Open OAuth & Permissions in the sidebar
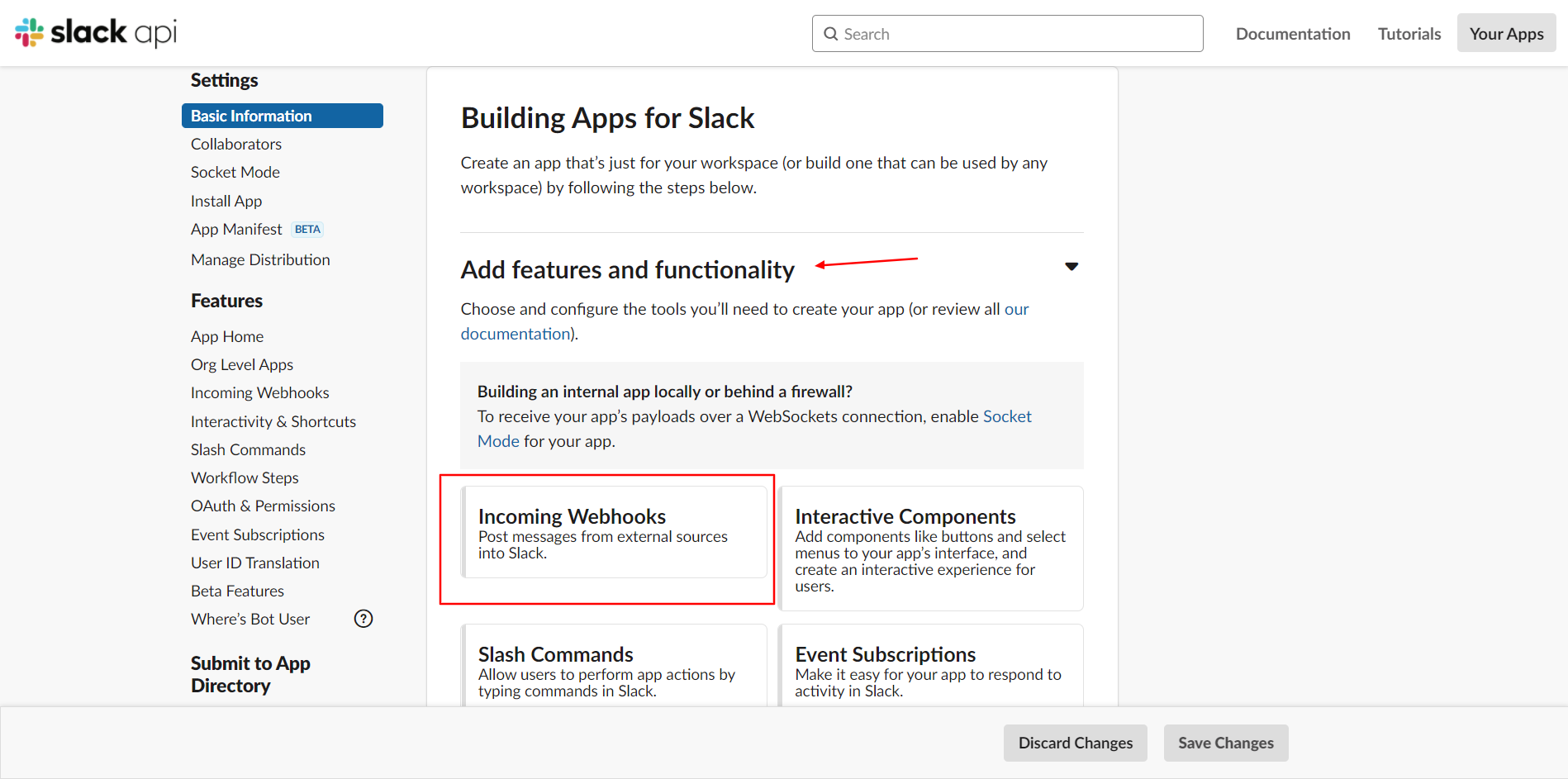The height and width of the screenshot is (779, 1568). point(263,506)
